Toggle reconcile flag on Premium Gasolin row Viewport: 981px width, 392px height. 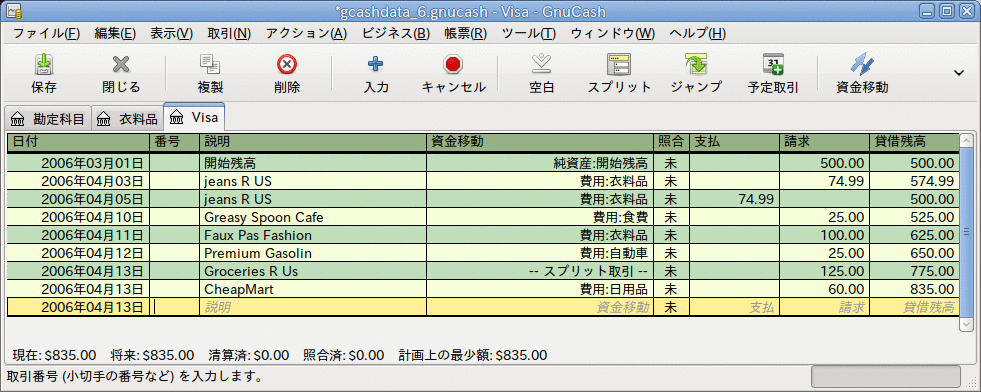pyautogui.click(x=671, y=254)
